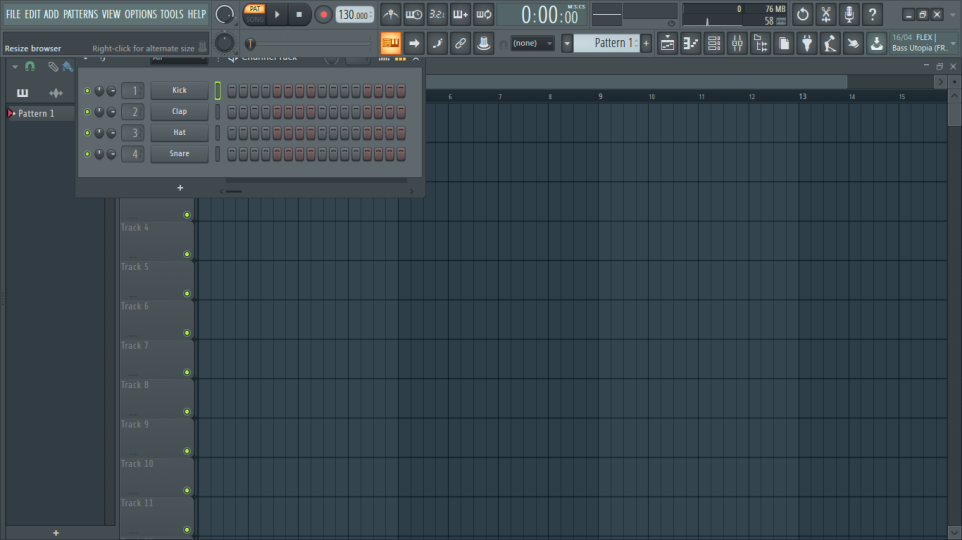Expand the browser options arrow

pos(15,66)
